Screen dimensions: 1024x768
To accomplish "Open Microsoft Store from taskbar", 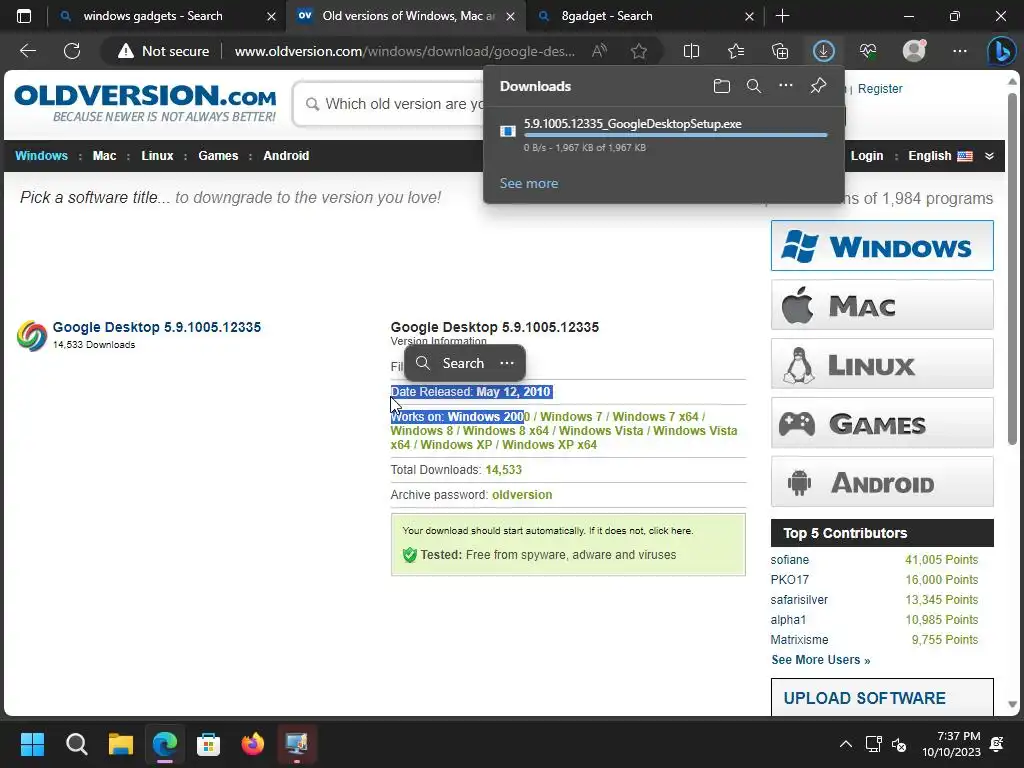I will [208, 744].
